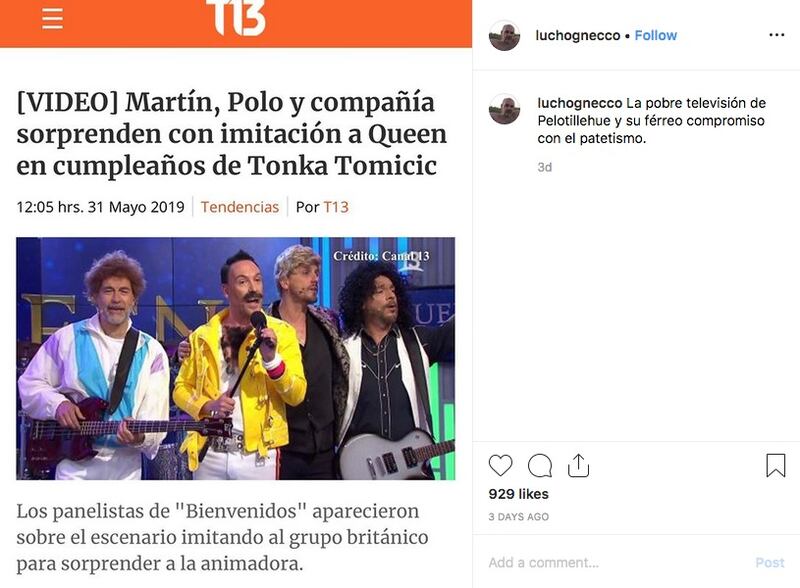Click the Queen imitation article photo
800x588 pixels.
pos(236,358)
